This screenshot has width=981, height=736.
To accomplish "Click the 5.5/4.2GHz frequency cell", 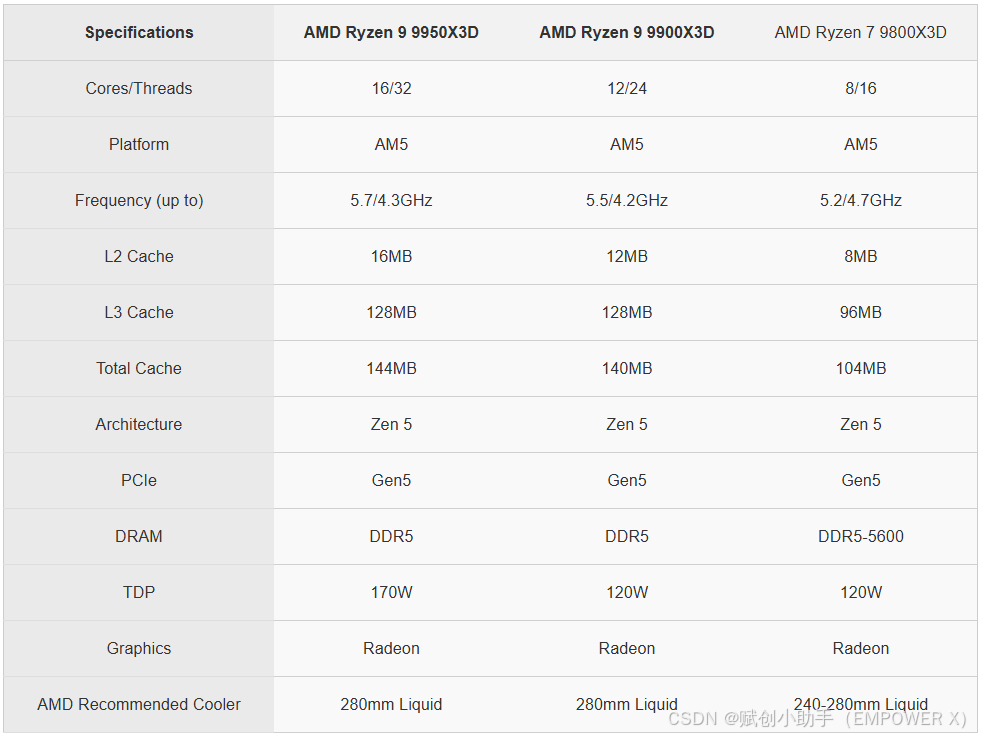I will pos(627,200).
